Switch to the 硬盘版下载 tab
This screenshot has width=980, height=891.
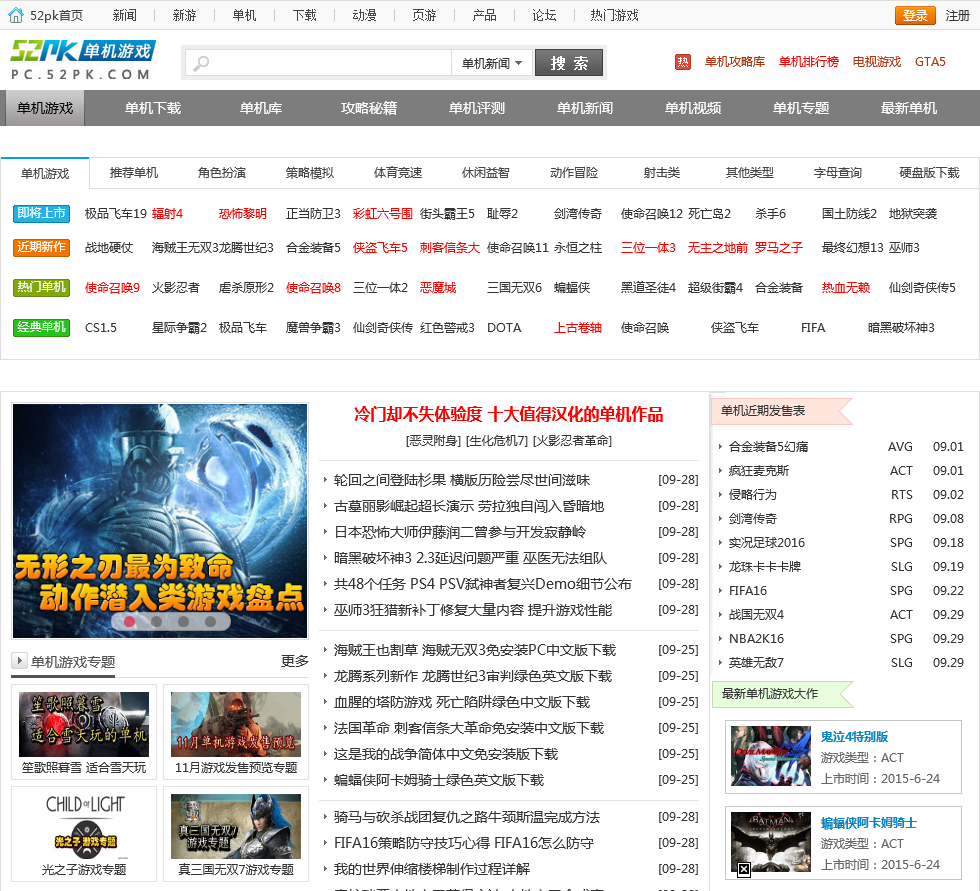[929, 173]
